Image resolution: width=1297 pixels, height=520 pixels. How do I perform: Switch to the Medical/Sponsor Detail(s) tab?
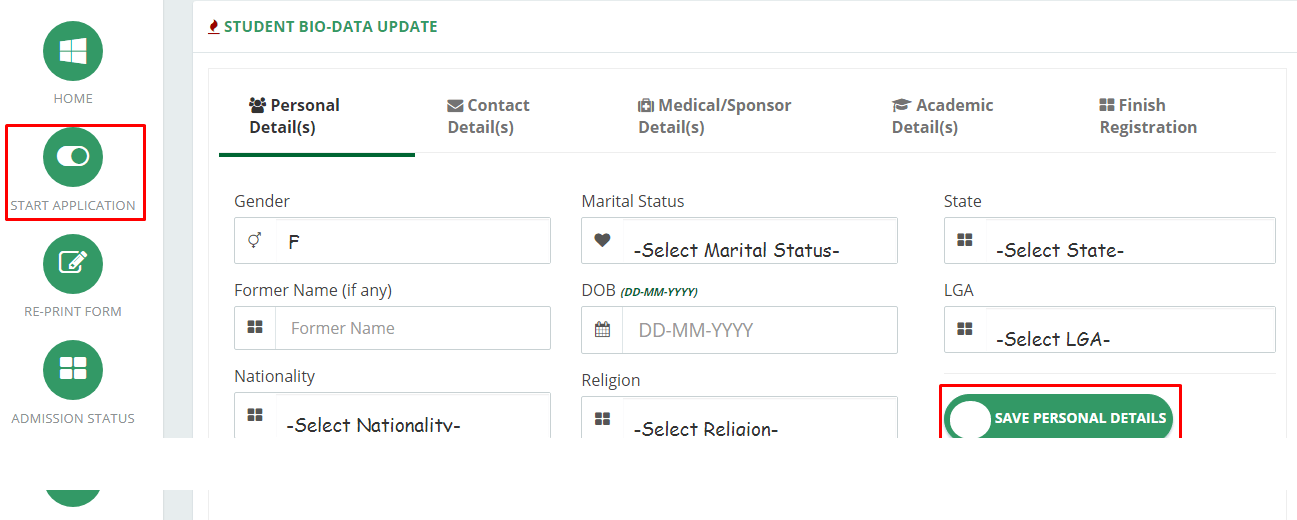click(714, 116)
